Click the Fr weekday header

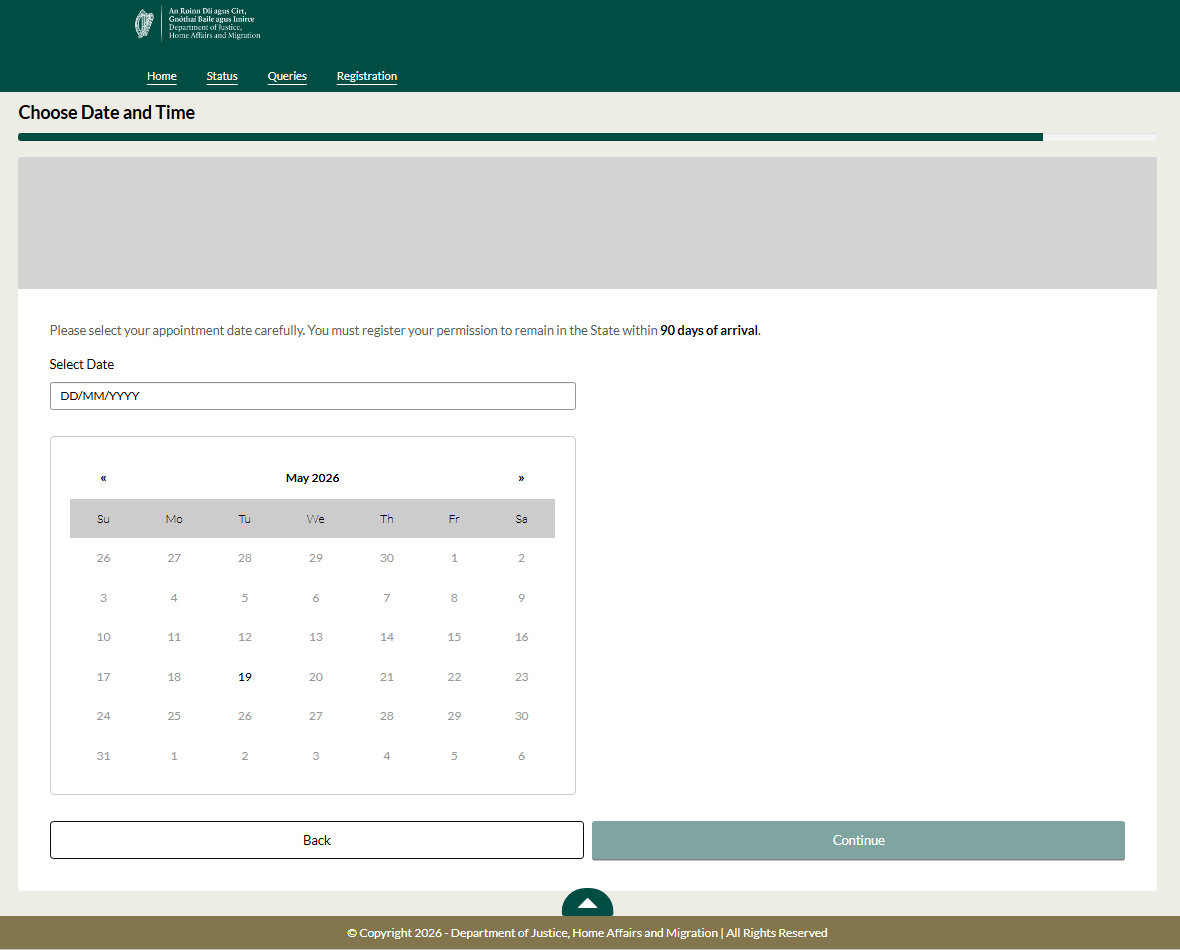click(455, 519)
